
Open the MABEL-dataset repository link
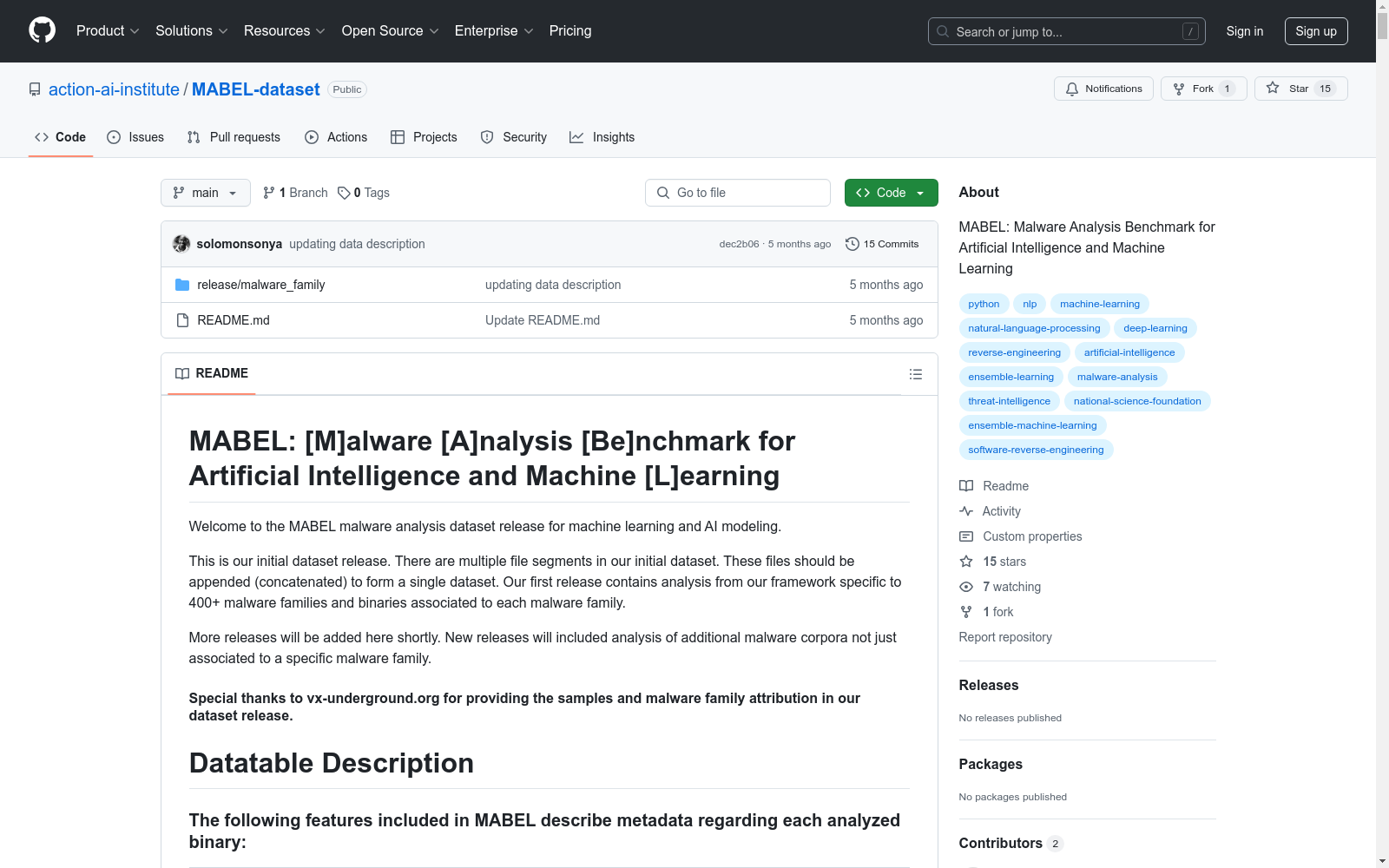pos(256,89)
